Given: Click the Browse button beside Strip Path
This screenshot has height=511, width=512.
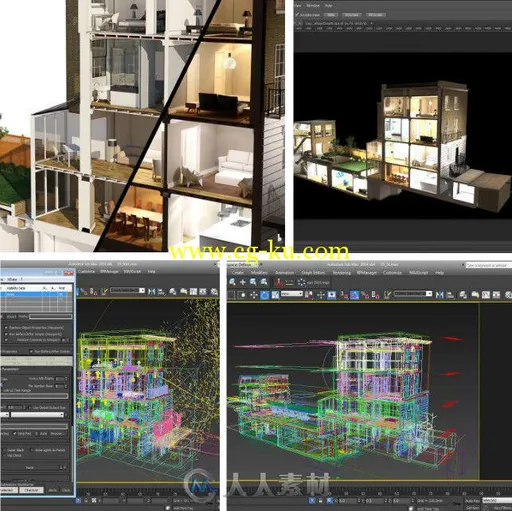Looking at the screenshot, I should [57, 434].
